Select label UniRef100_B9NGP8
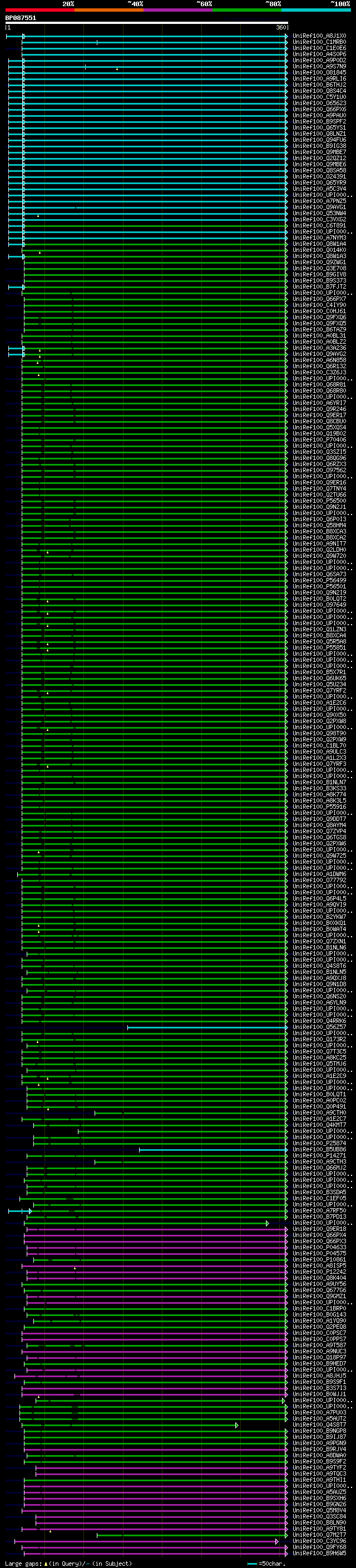 [319, 1431]
